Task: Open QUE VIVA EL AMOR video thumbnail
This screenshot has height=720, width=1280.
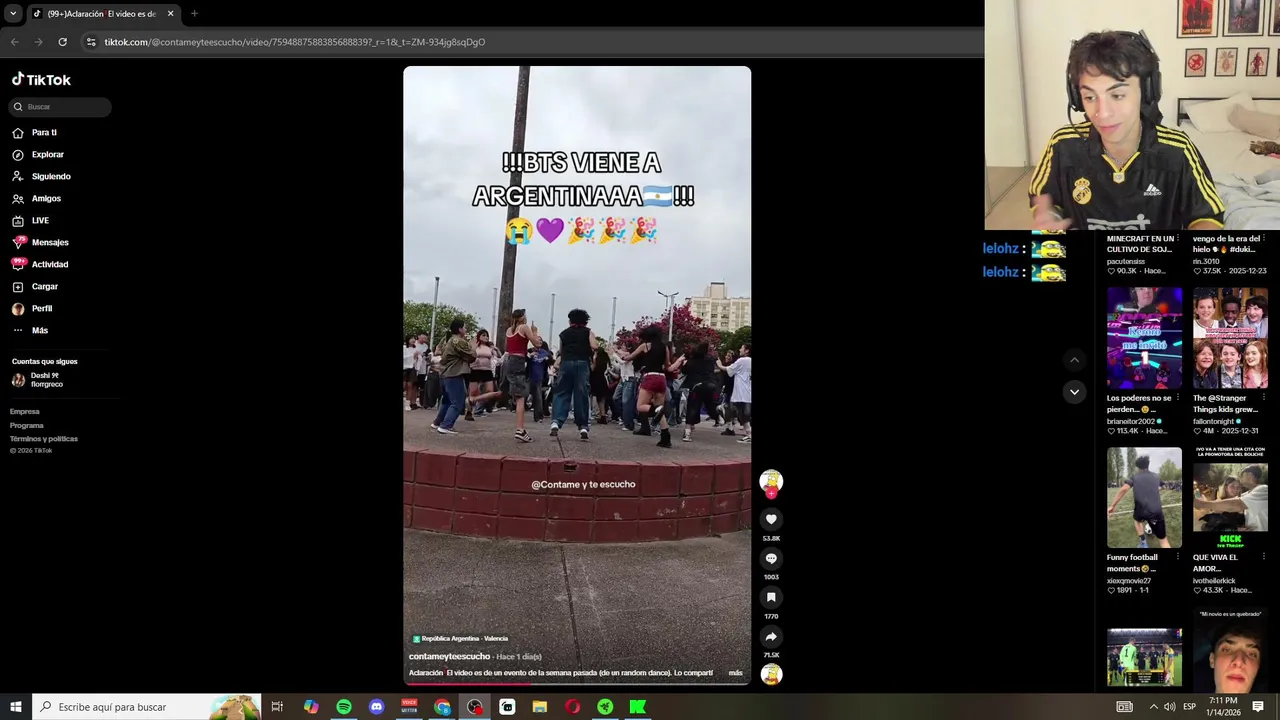Action: [x=1230, y=498]
